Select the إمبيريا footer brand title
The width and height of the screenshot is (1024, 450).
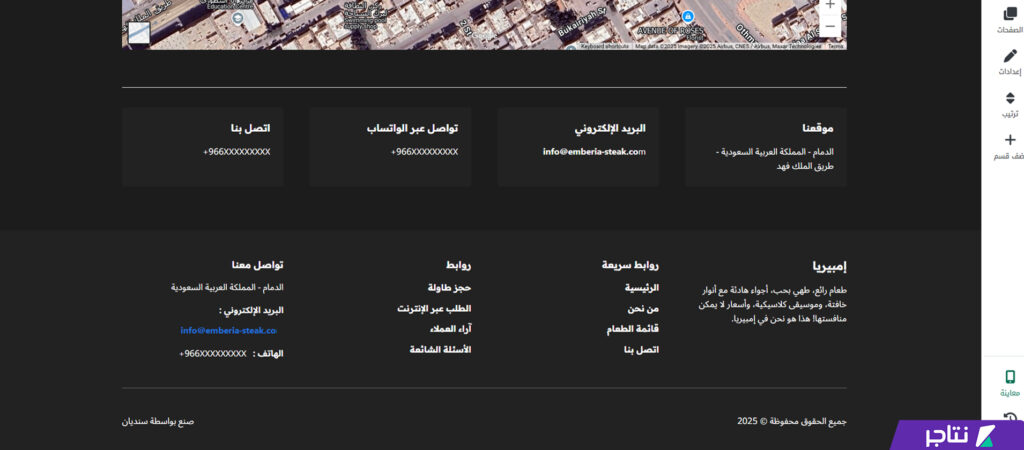tap(829, 266)
